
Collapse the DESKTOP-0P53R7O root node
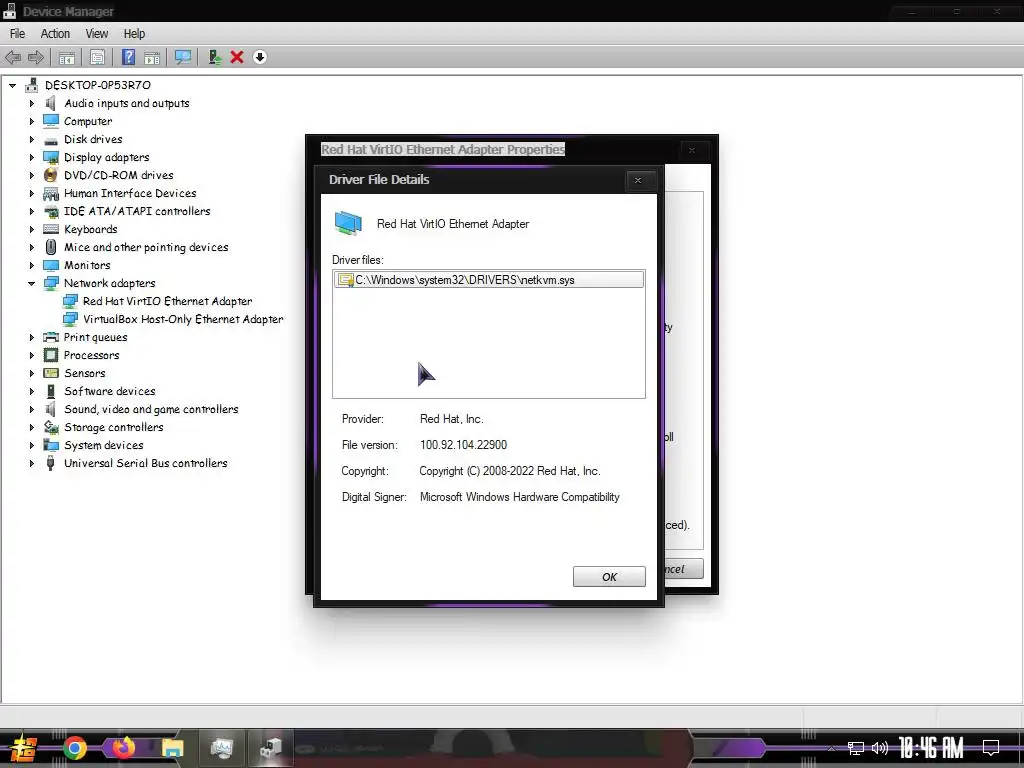click(12, 86)
